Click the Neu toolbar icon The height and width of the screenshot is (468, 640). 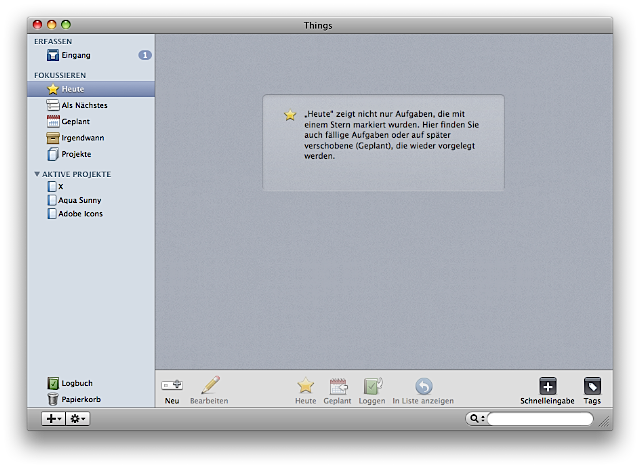(x=172, y=385)
